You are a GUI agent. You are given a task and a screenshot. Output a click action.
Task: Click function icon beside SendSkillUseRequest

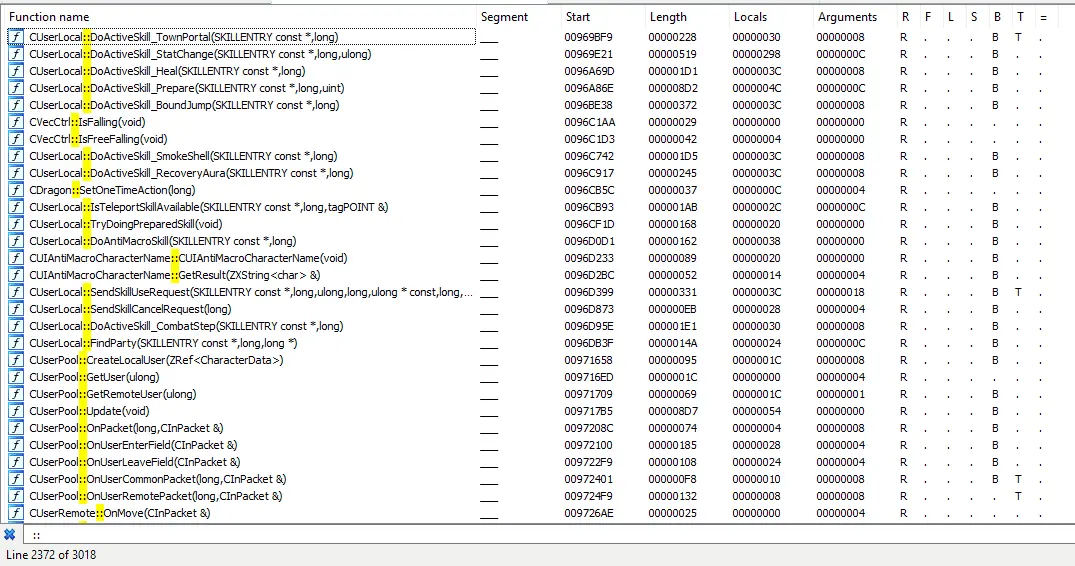tap(15, 292)
